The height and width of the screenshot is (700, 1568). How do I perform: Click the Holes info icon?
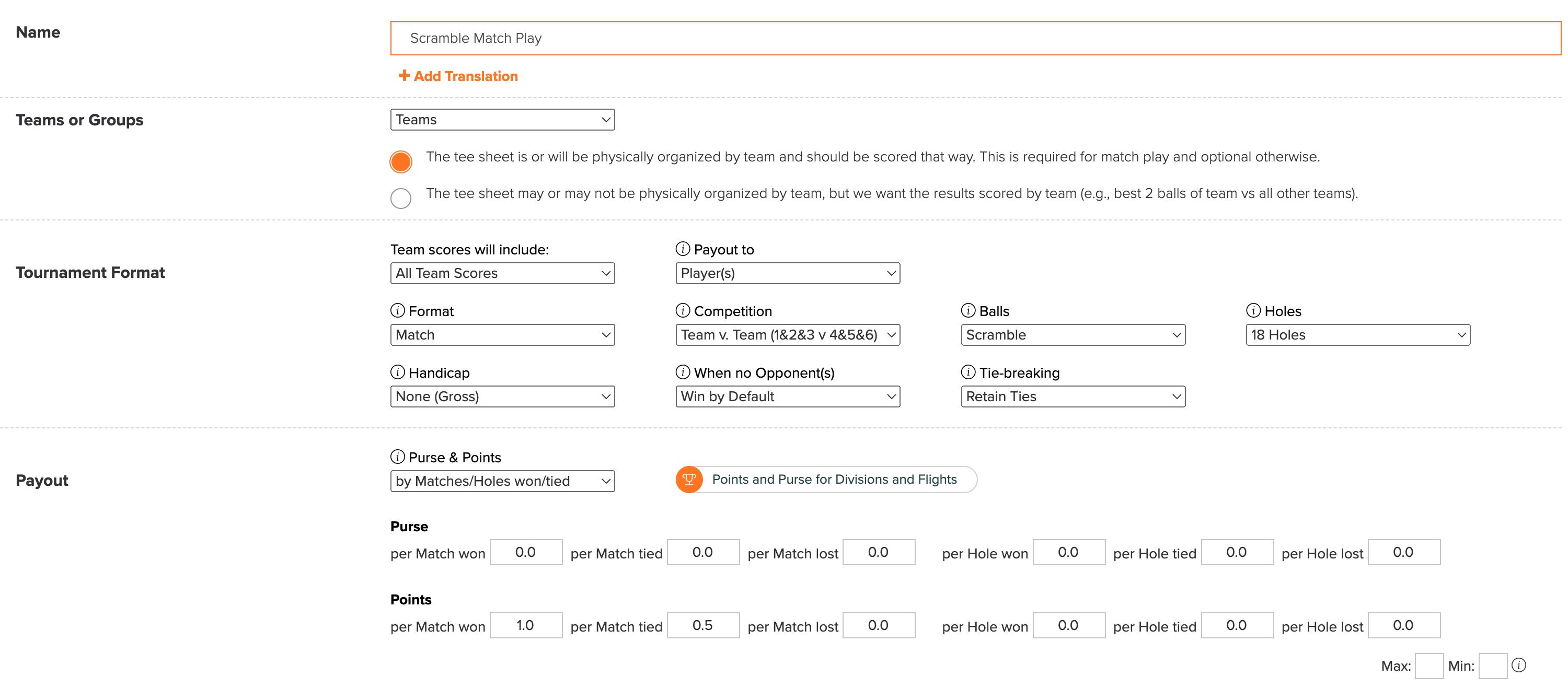point(1253,310)
